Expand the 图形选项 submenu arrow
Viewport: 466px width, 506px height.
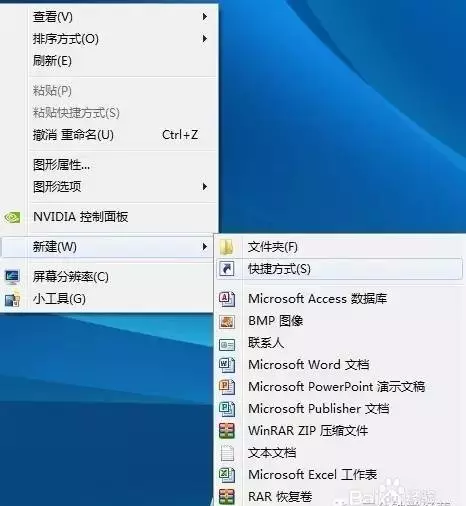click(205, 187)
